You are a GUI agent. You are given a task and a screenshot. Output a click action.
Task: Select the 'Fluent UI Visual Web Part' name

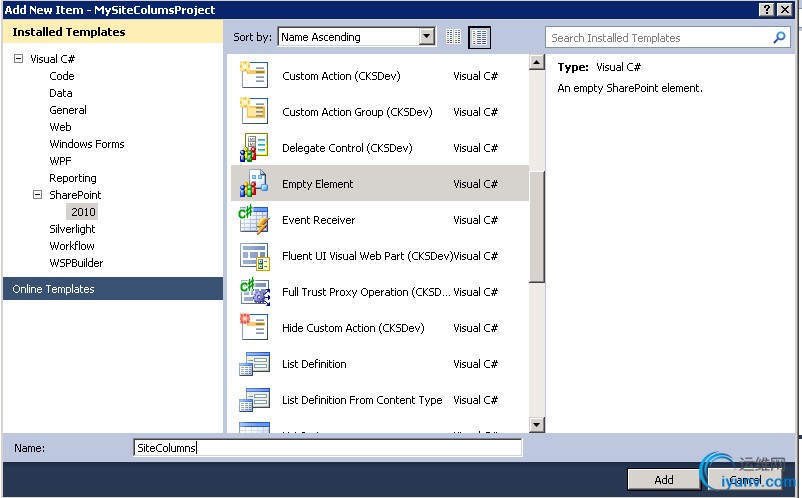point(367,256)
